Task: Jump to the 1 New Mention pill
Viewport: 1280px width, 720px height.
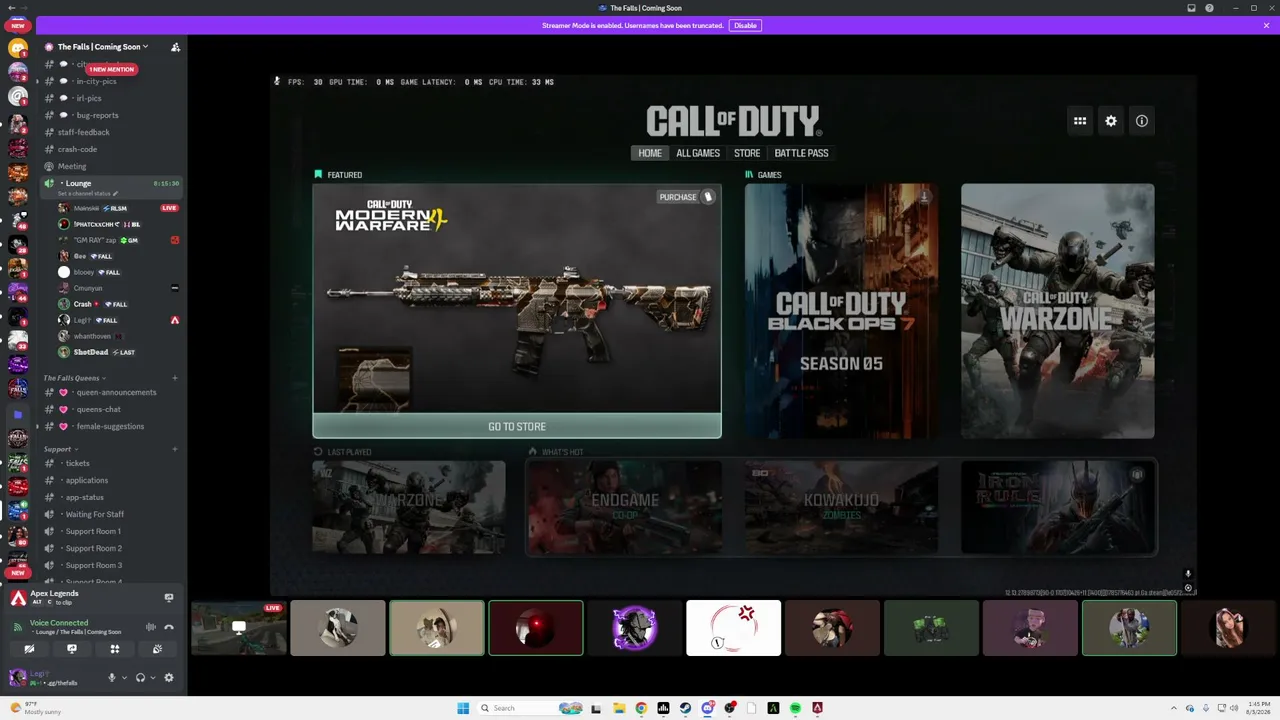Action: 111,69
